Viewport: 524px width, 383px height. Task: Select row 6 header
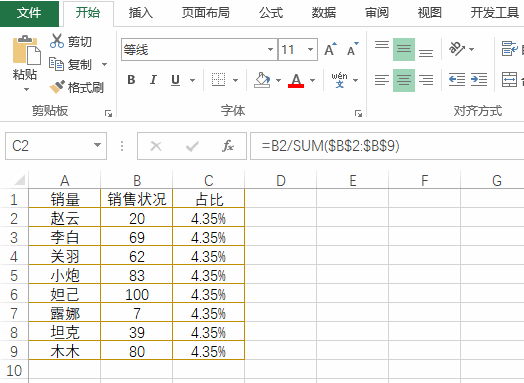pos(14,294)
